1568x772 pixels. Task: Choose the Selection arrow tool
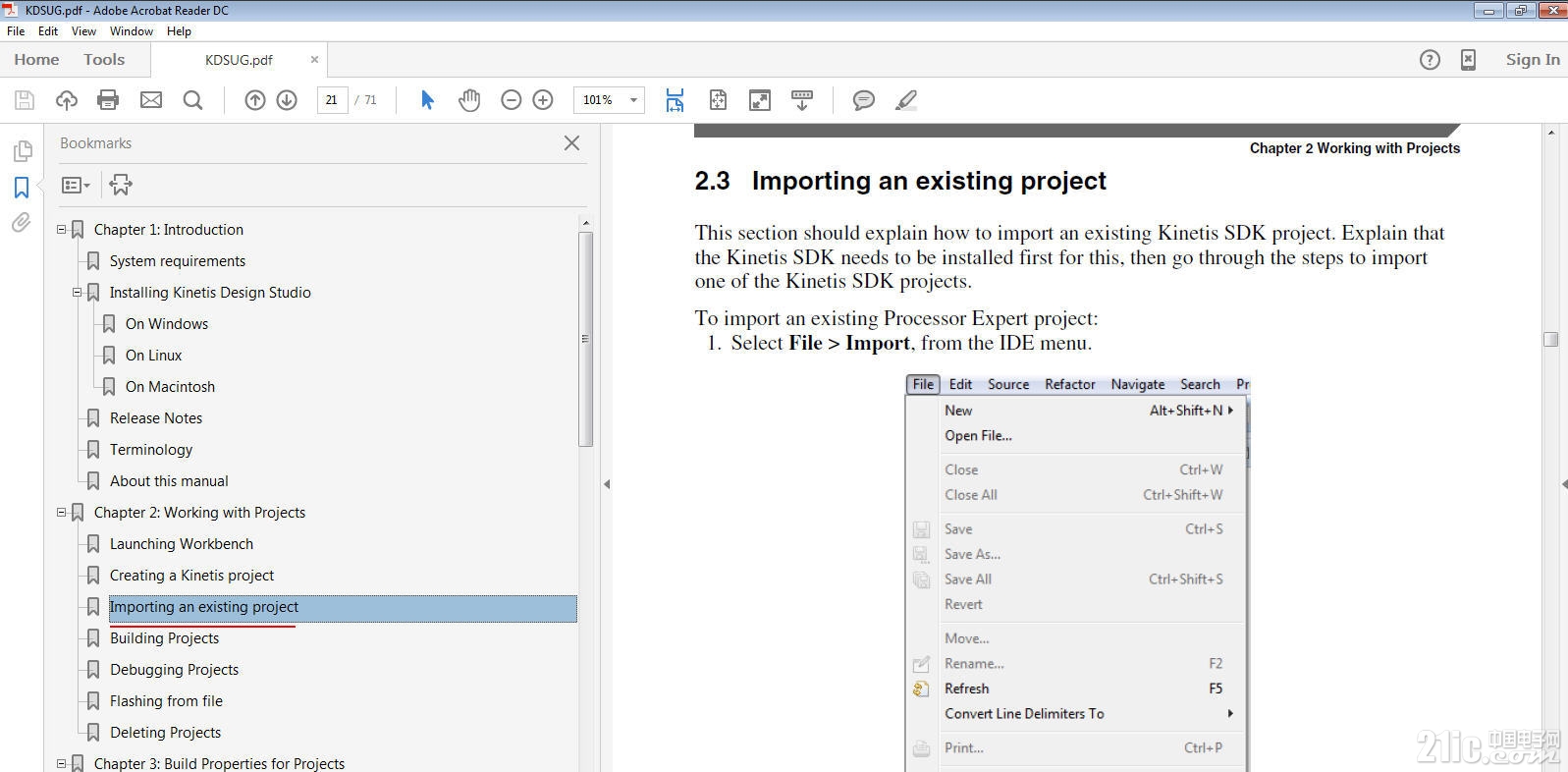[427, 100]
